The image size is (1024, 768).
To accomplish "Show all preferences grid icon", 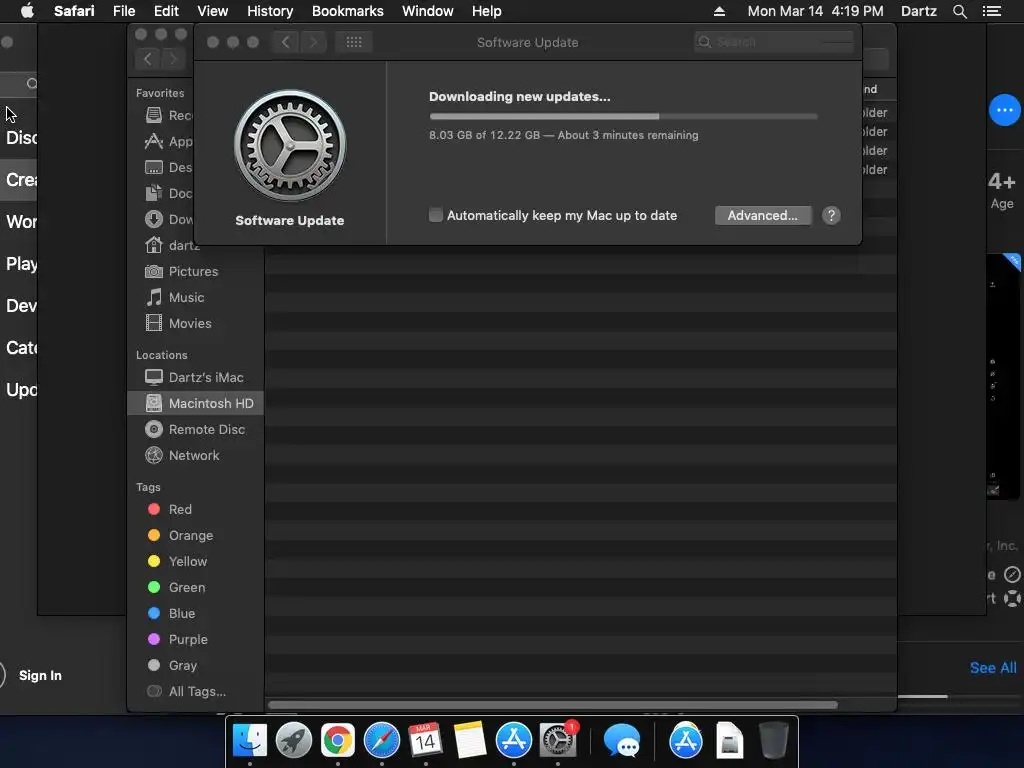I will pyautogui.click(x=354, y=42).
